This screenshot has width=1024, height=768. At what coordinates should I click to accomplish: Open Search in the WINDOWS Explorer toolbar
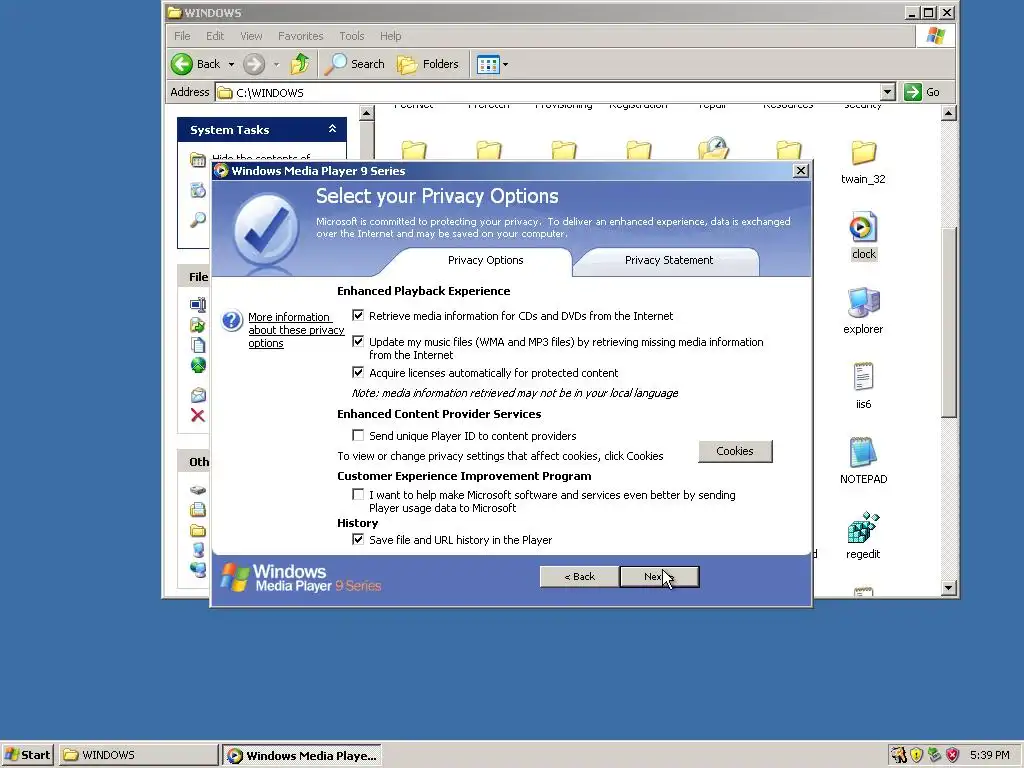pos(355,64)
